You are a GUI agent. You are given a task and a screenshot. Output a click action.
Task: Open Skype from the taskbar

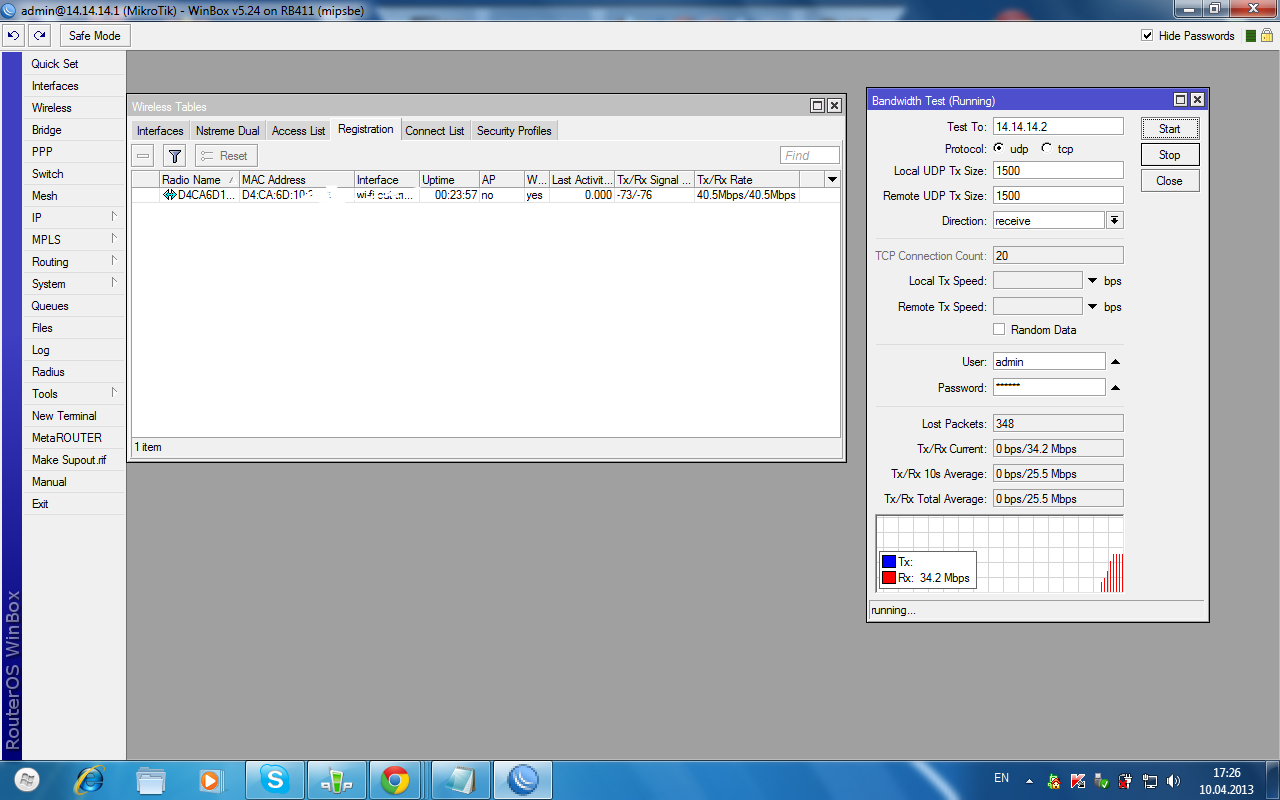pyautogui.click(x=274, y=780)
